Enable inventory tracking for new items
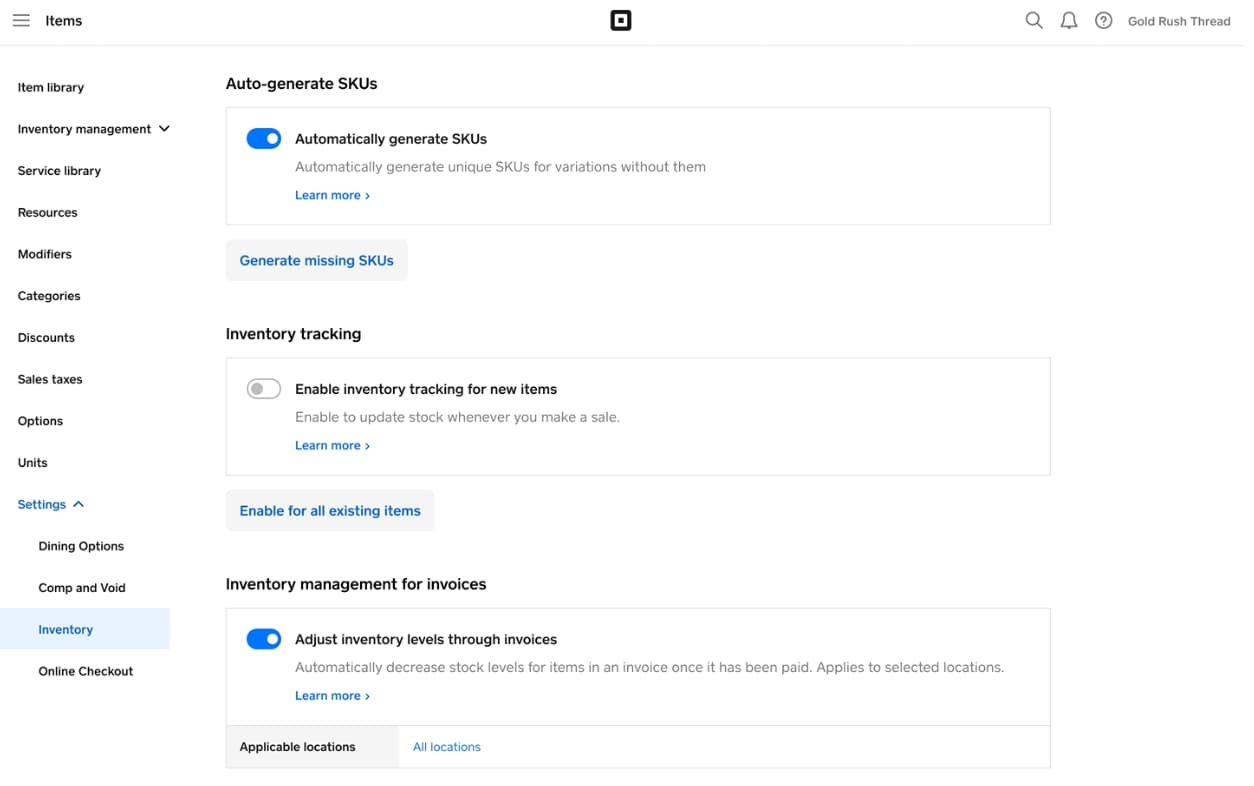 click(x=264, y=389)
